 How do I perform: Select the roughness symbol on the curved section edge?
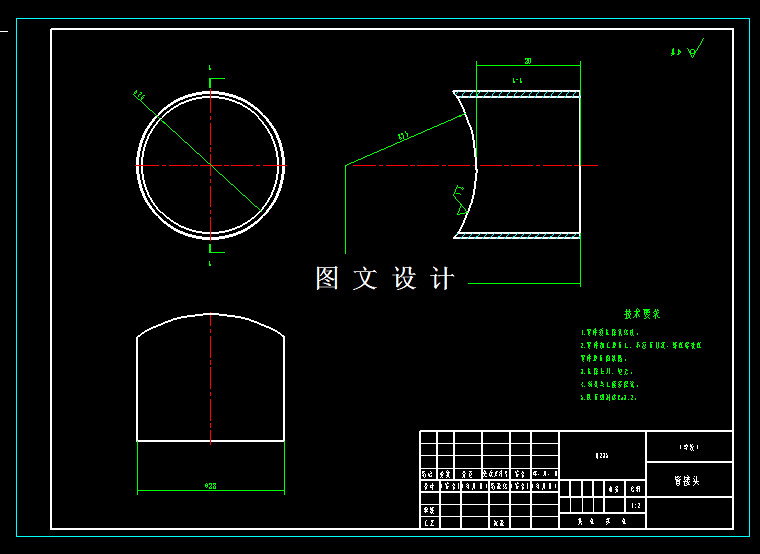[460, 200]
